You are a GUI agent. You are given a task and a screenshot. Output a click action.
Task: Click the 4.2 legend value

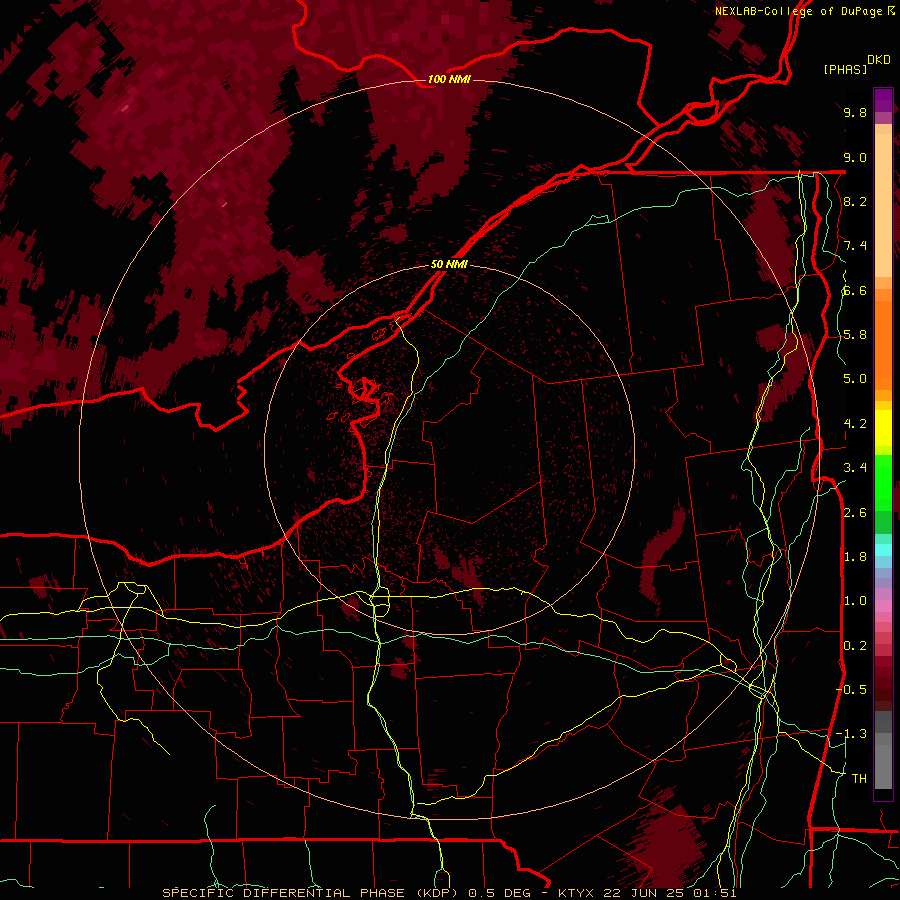pos(855,424)
